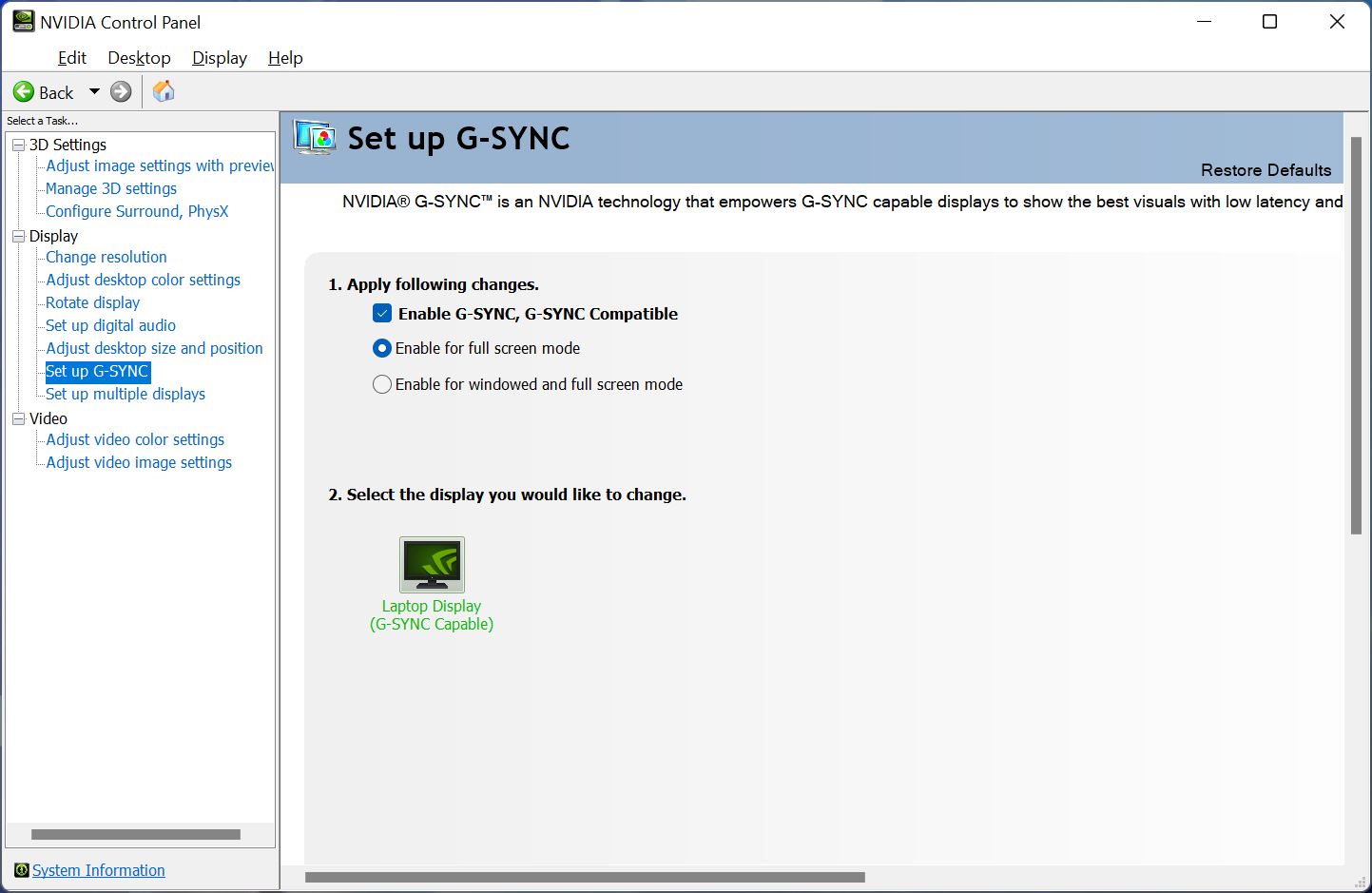The width and height of the screenshot is (1372, 893).
Task: Open Manage 3D settings
Action: (x=111, y=188)
